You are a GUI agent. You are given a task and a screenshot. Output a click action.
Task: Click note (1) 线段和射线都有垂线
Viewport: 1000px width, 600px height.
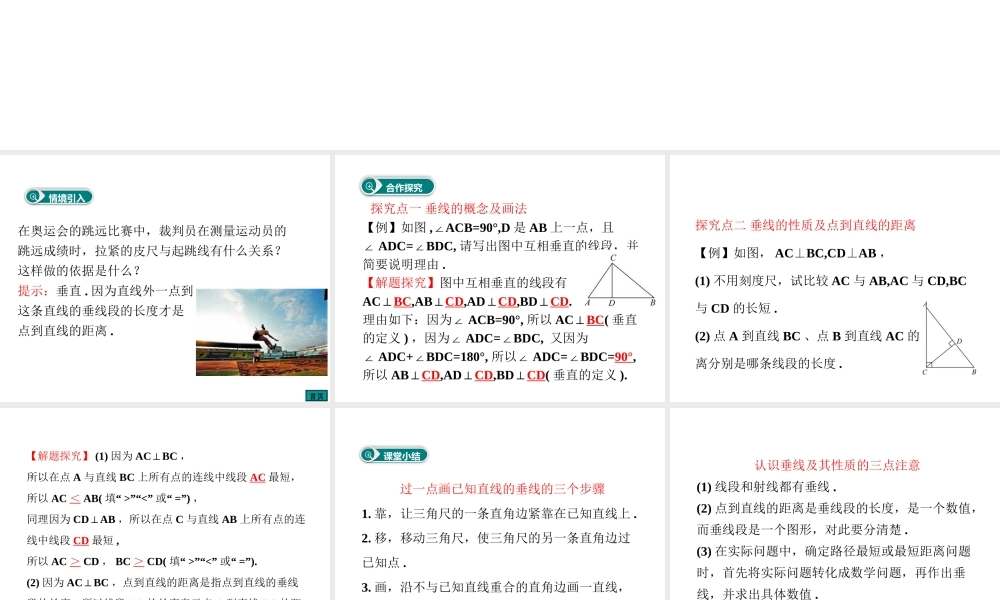766,487
